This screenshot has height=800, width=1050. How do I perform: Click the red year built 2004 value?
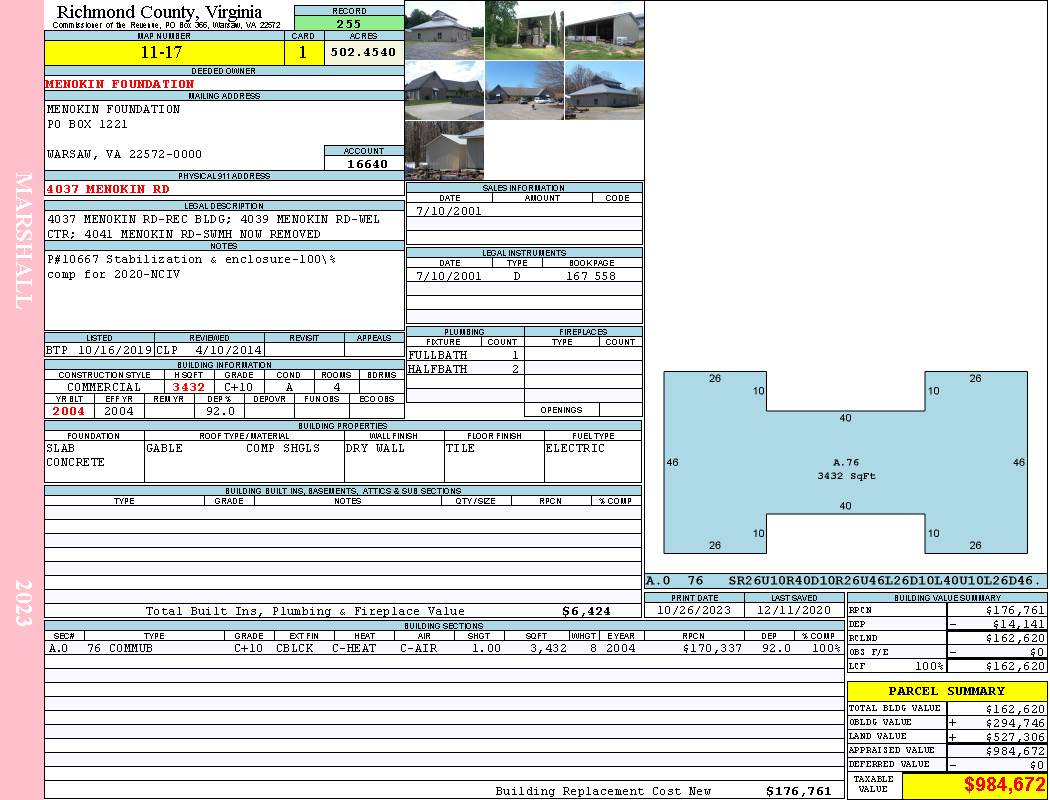pyautogui.click(x=69, y=411)
